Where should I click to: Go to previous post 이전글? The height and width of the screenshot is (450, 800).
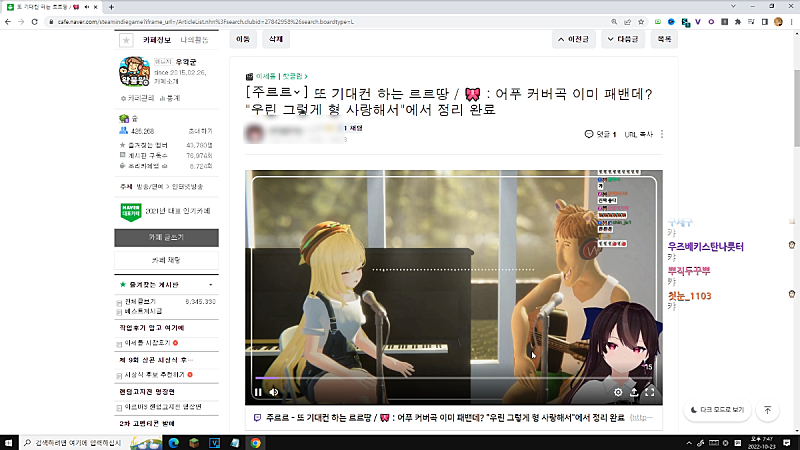(573, 39)
